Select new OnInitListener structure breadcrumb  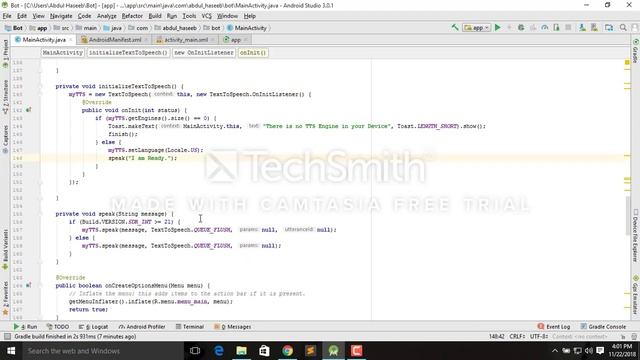point(204,53)
